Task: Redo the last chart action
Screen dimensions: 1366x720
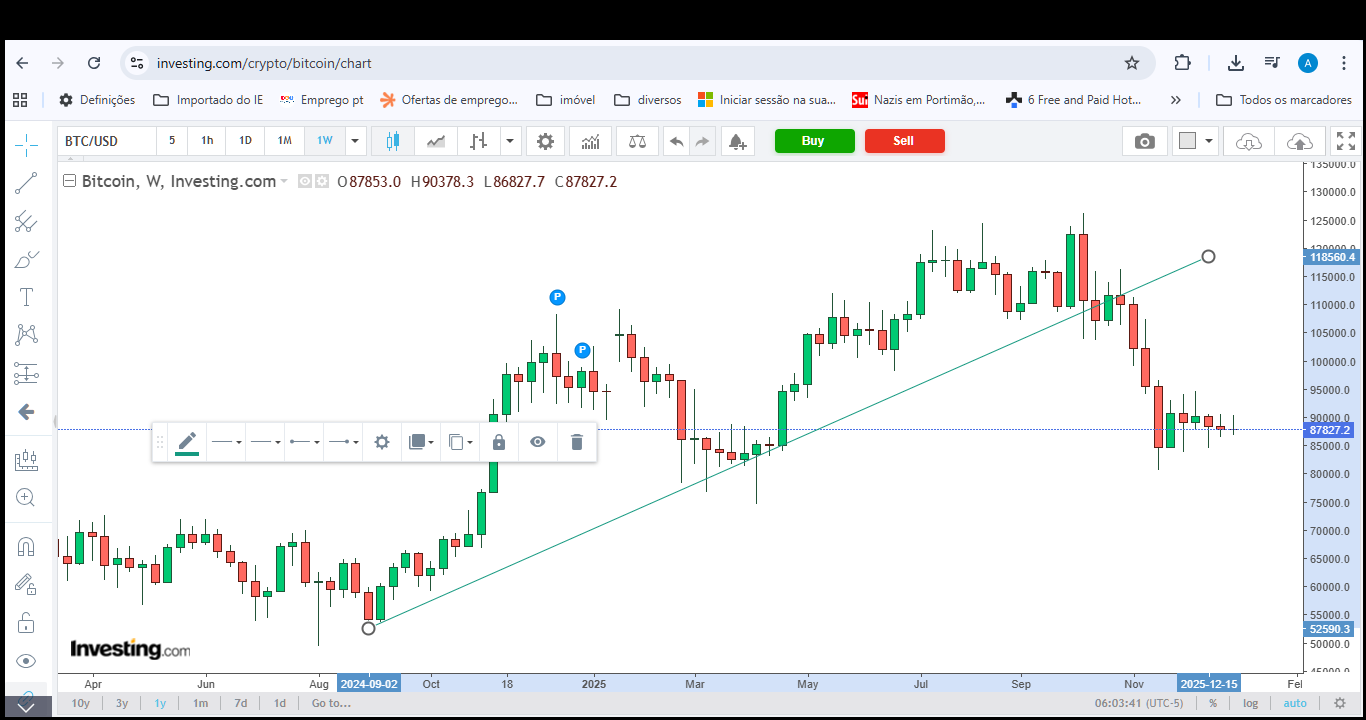Action: 702,141
